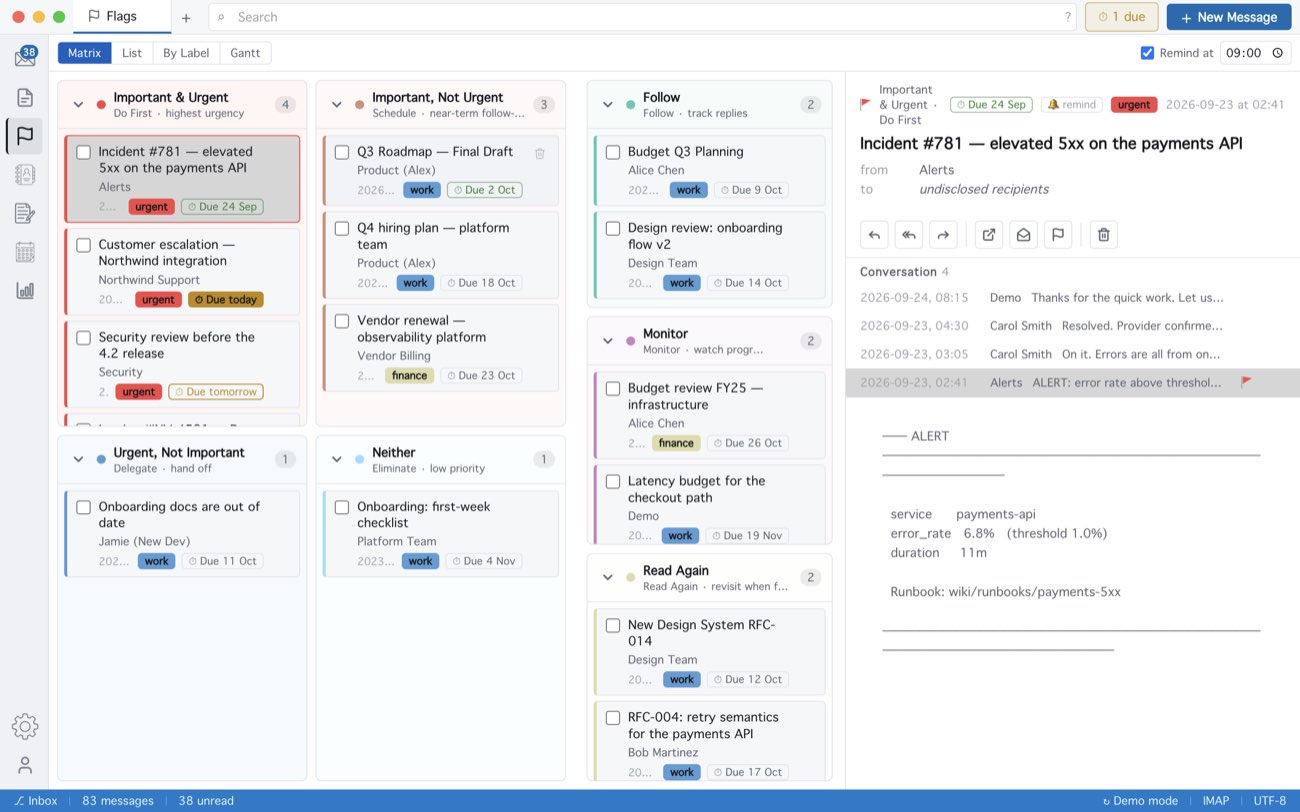Open the settings gear icon
Viewport: 1300px width, 812px height.
pos(25,726)
